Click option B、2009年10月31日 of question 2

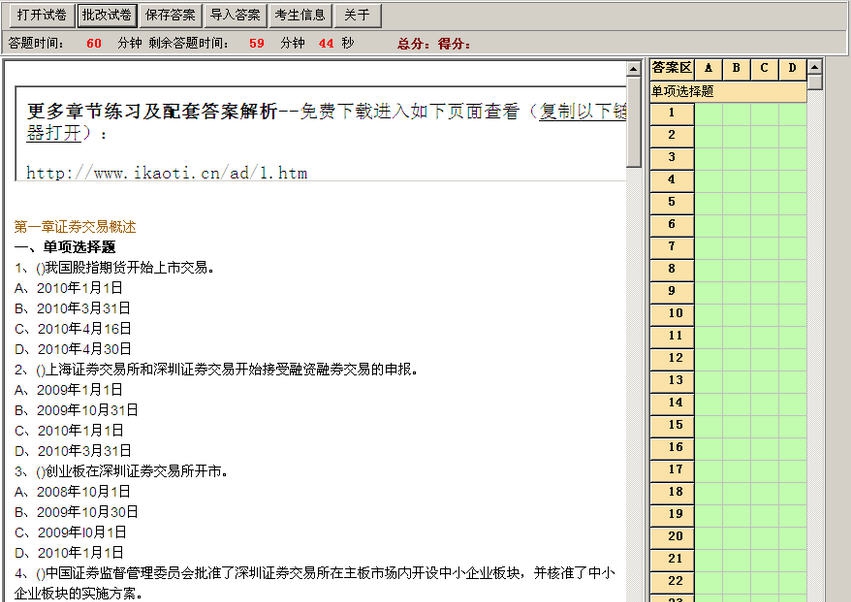[76, 410]
